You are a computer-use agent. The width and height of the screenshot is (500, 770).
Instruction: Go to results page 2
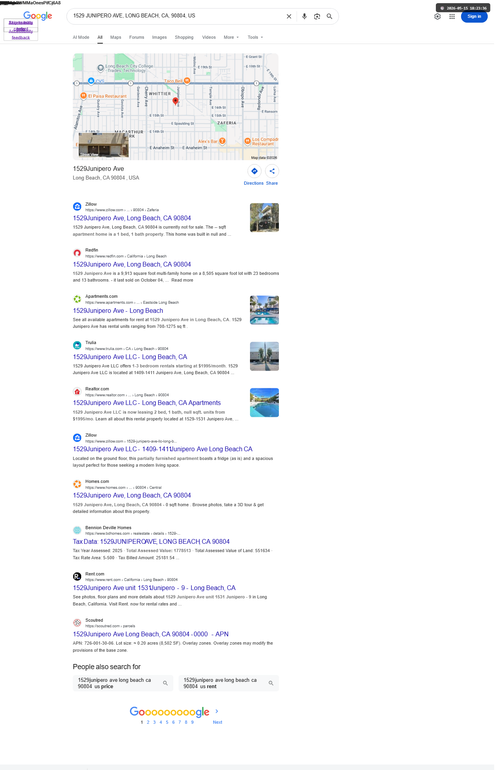click(148, 722)
